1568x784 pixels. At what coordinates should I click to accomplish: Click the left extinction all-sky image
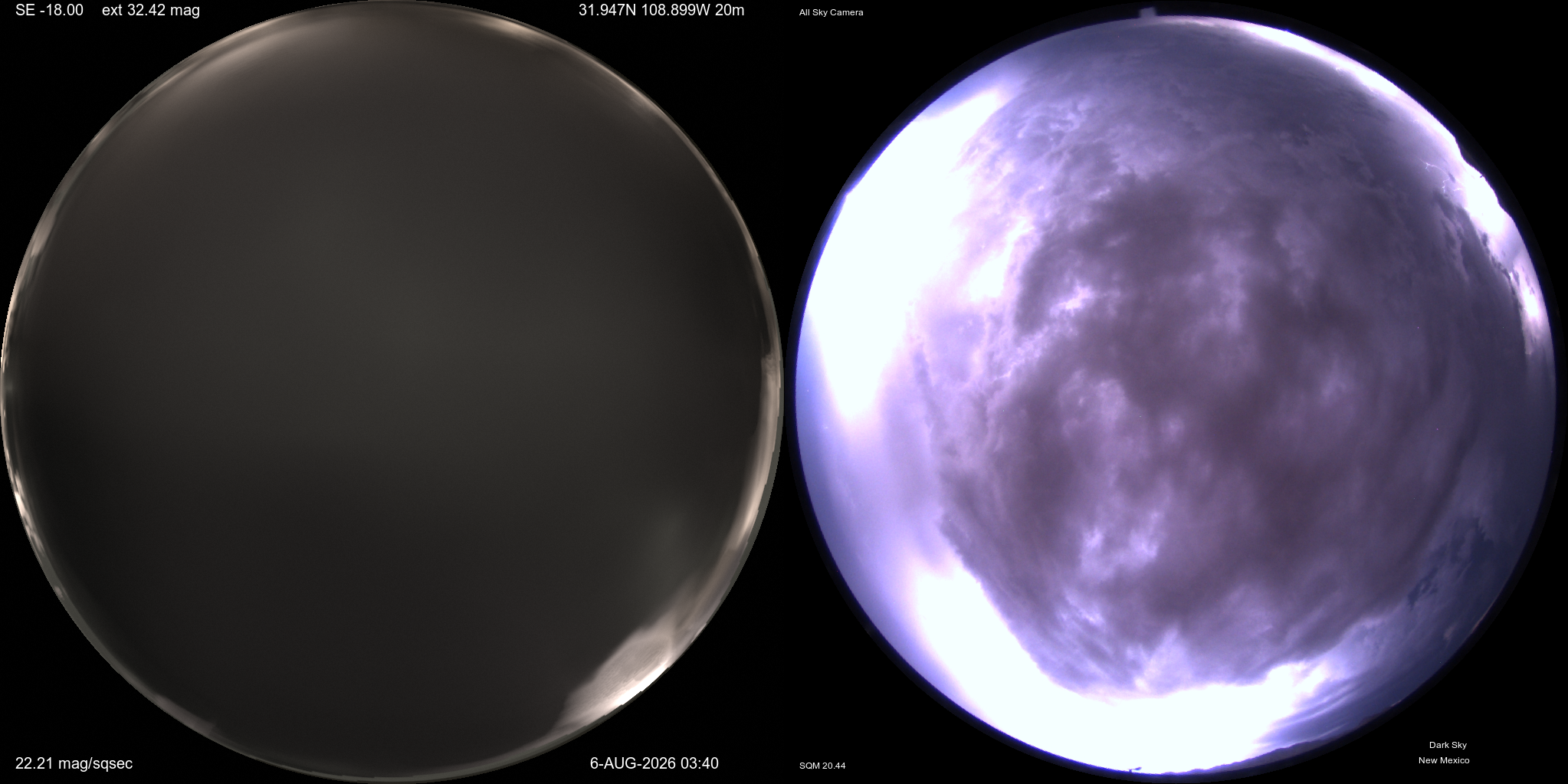392,392
